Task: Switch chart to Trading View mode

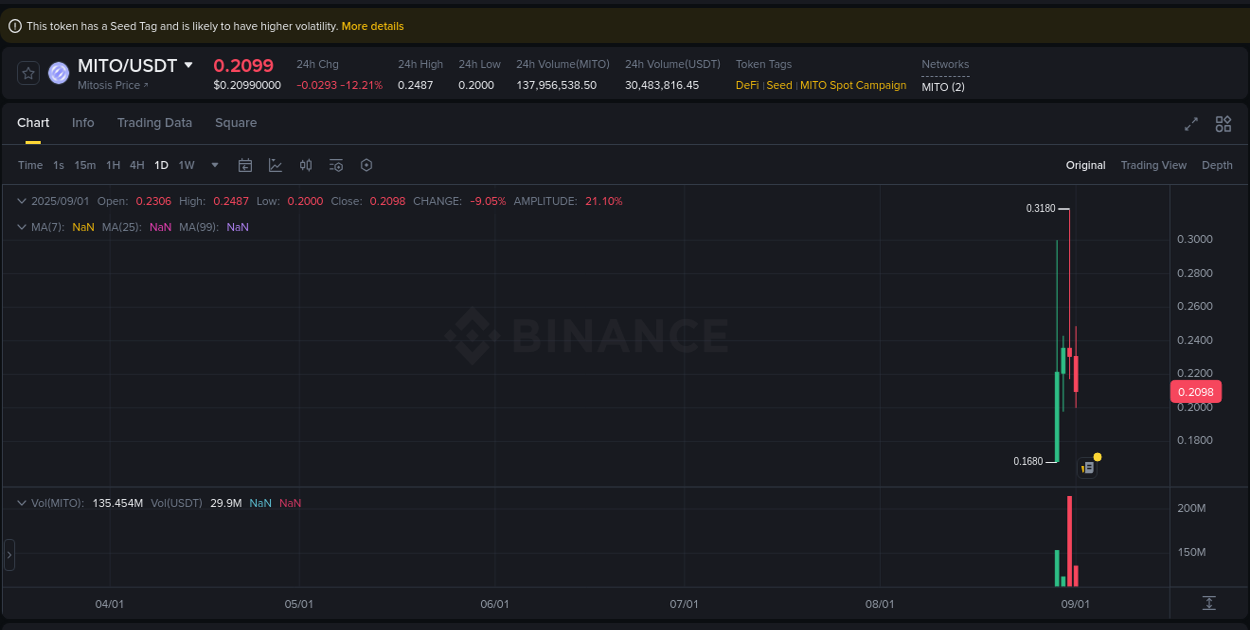Action: [x=1153, y=165]
